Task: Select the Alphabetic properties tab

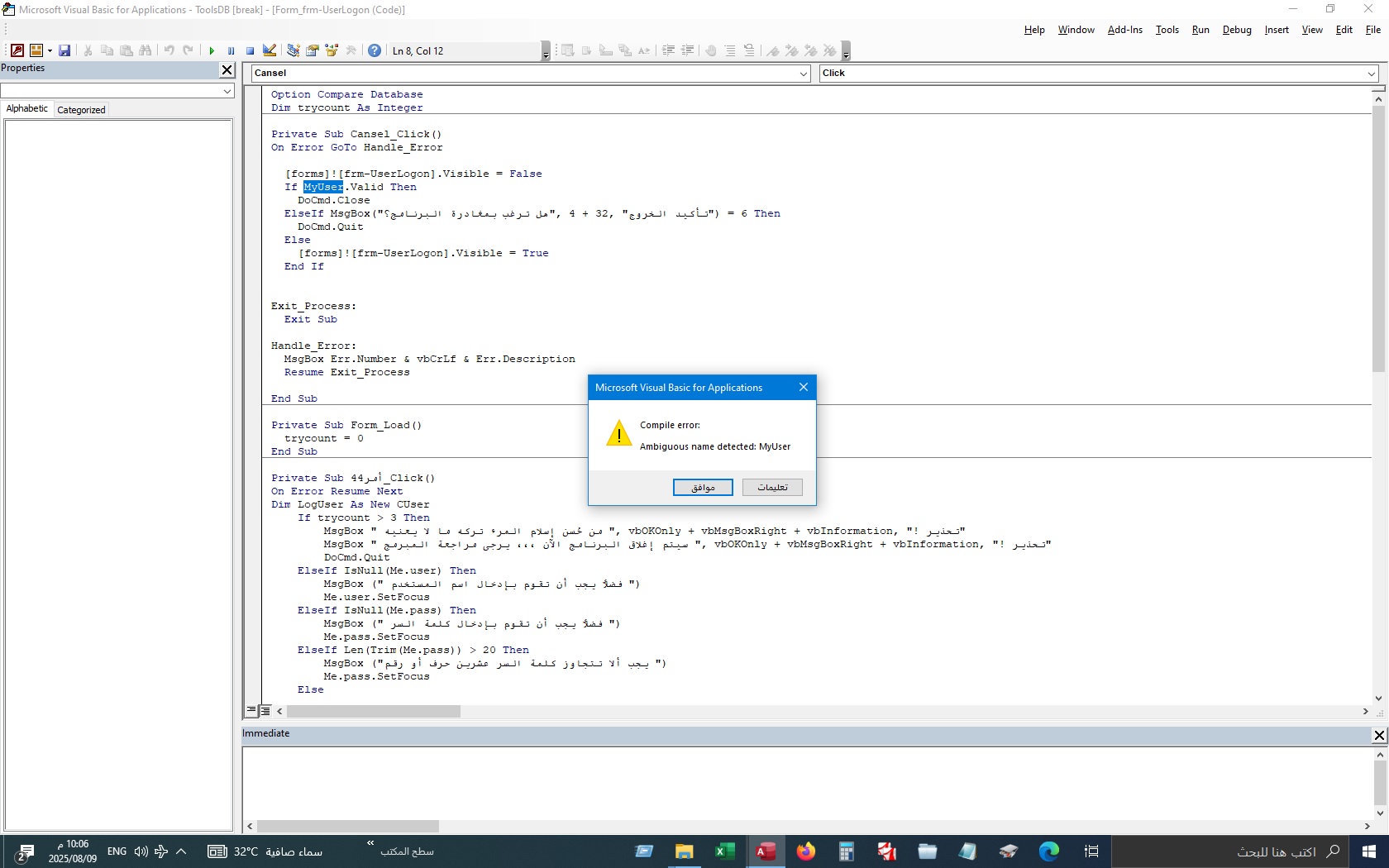Action: pyautogui.click(x=27, y=108)
